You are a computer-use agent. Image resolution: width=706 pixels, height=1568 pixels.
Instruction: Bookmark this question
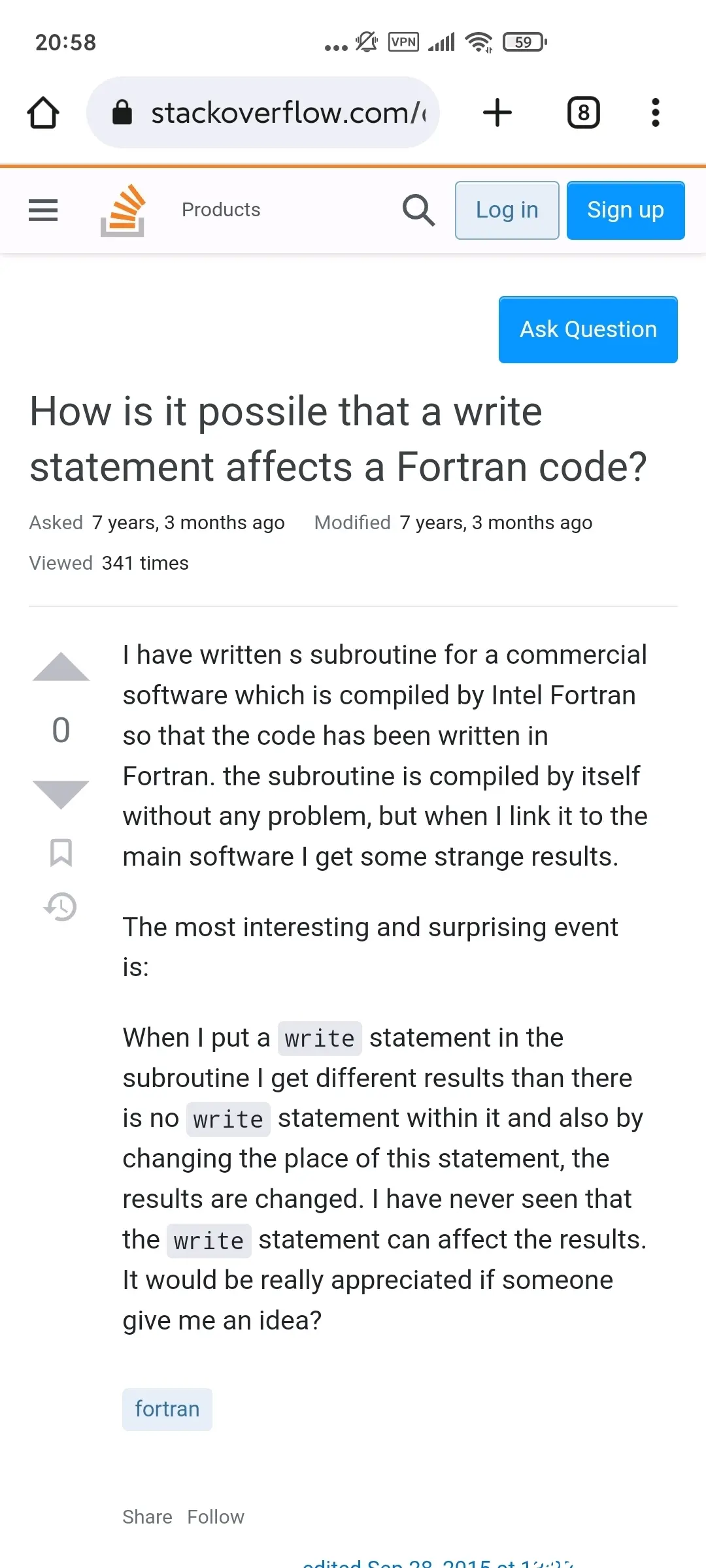[61, 853]
